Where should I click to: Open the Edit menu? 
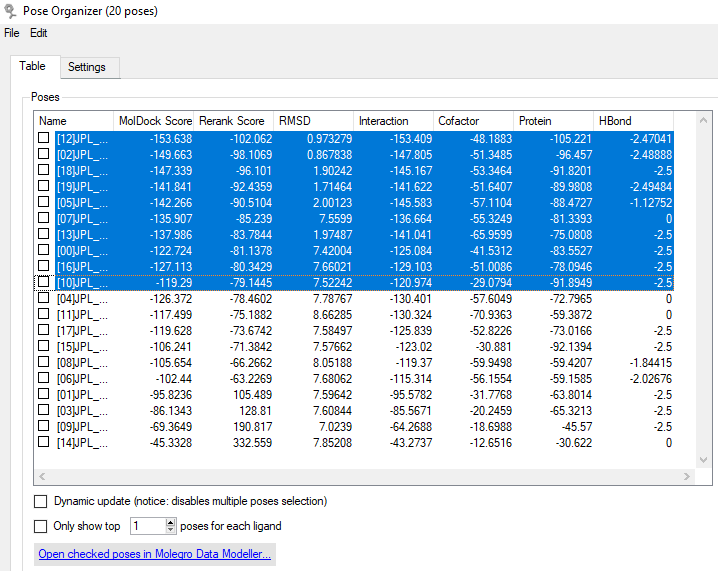(38, 33)
